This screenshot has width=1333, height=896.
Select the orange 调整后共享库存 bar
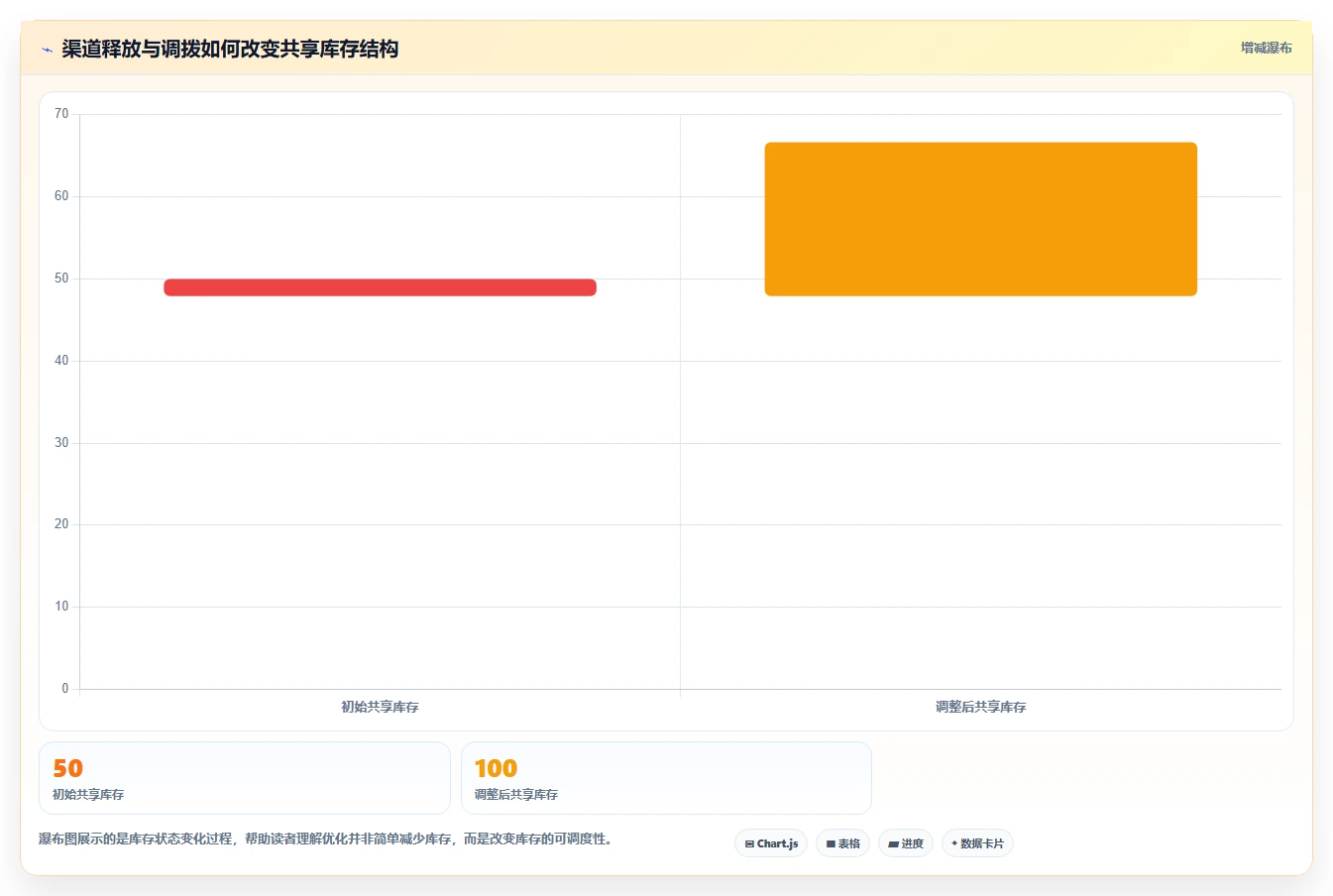tap(980, 219)
